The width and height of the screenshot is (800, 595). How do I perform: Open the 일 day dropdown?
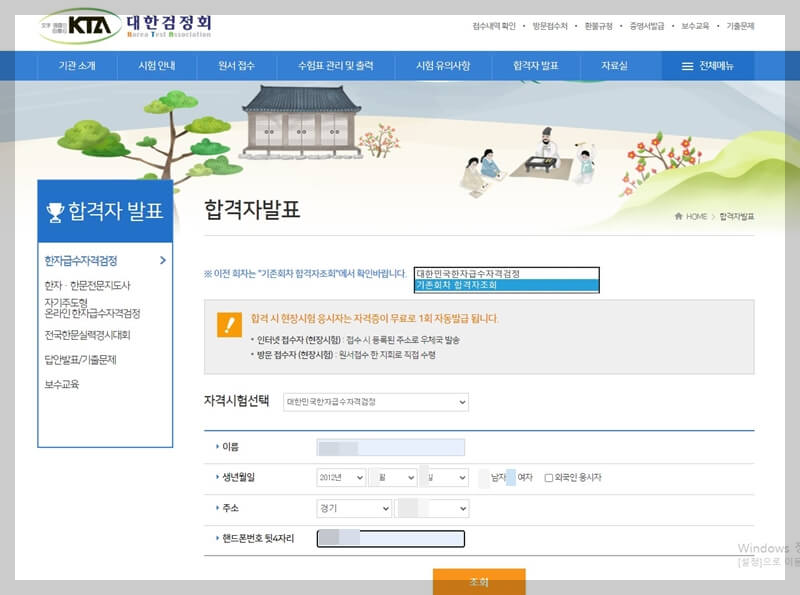tap(444, 476)
